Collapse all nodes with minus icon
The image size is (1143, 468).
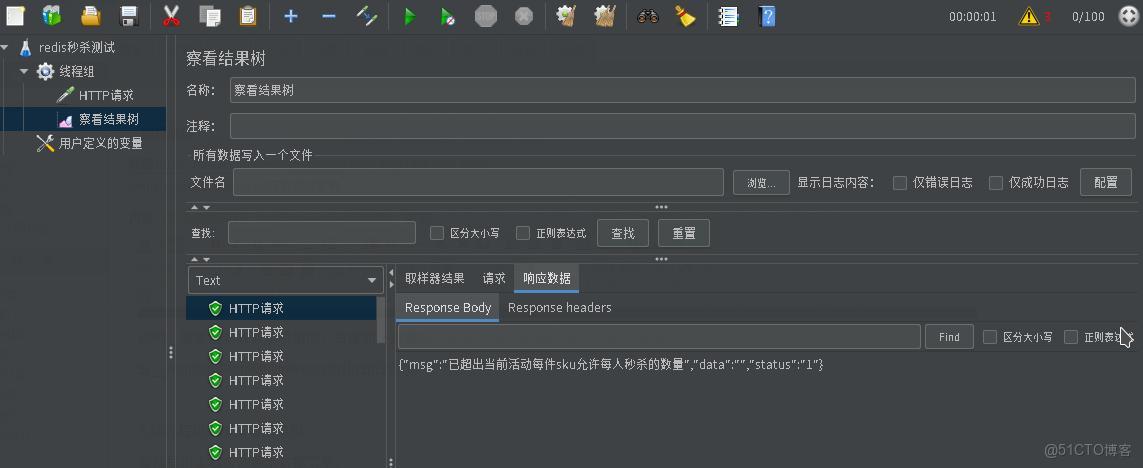(x=329, y=15)
